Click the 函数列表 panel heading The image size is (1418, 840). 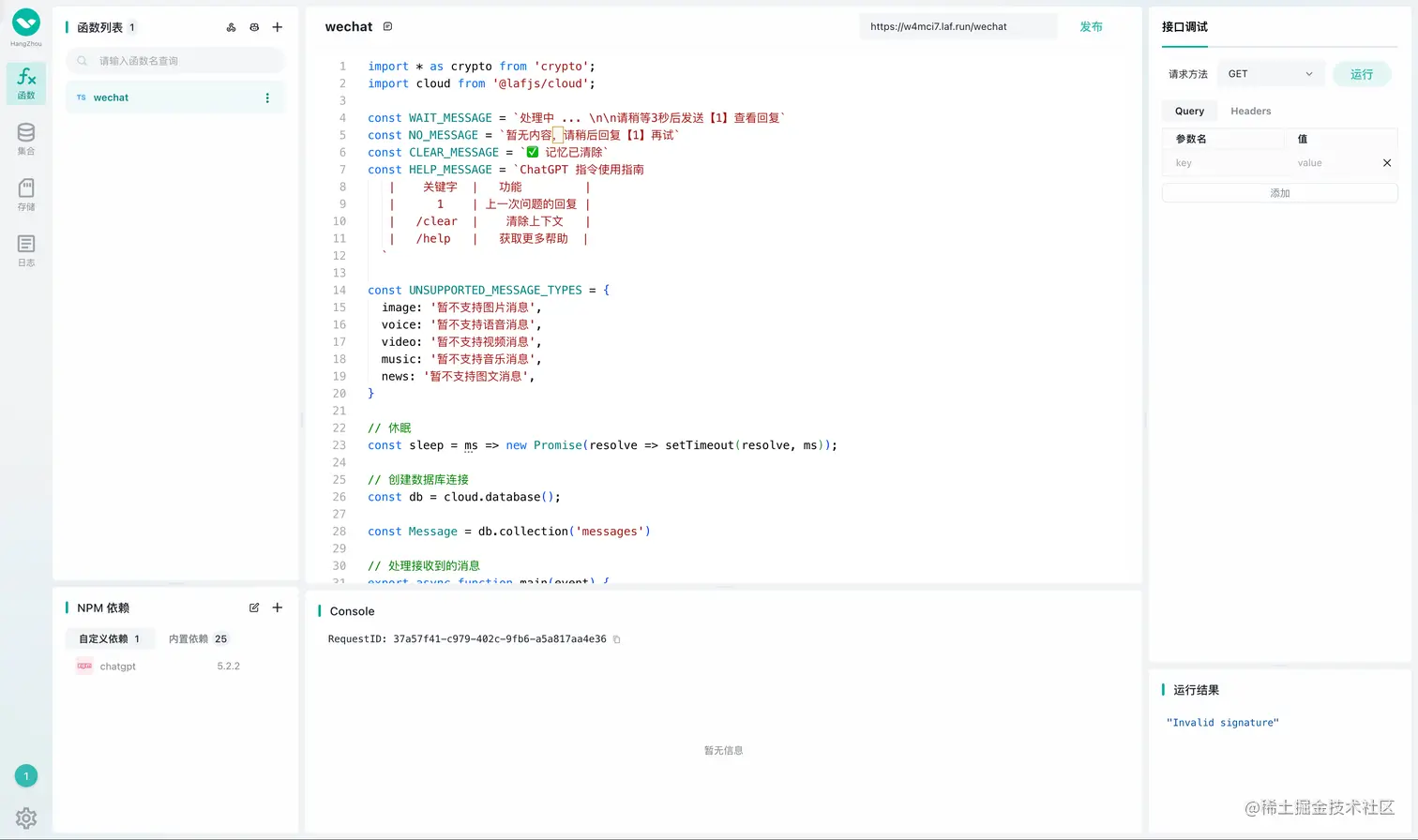pos(99,27)
